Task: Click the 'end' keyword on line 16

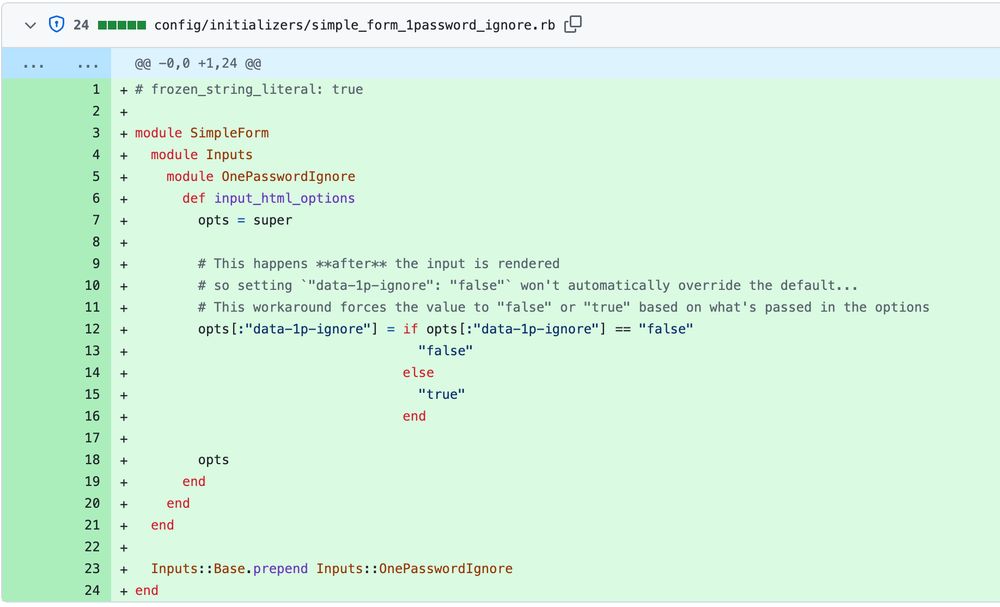Action: tap(415, 416)
